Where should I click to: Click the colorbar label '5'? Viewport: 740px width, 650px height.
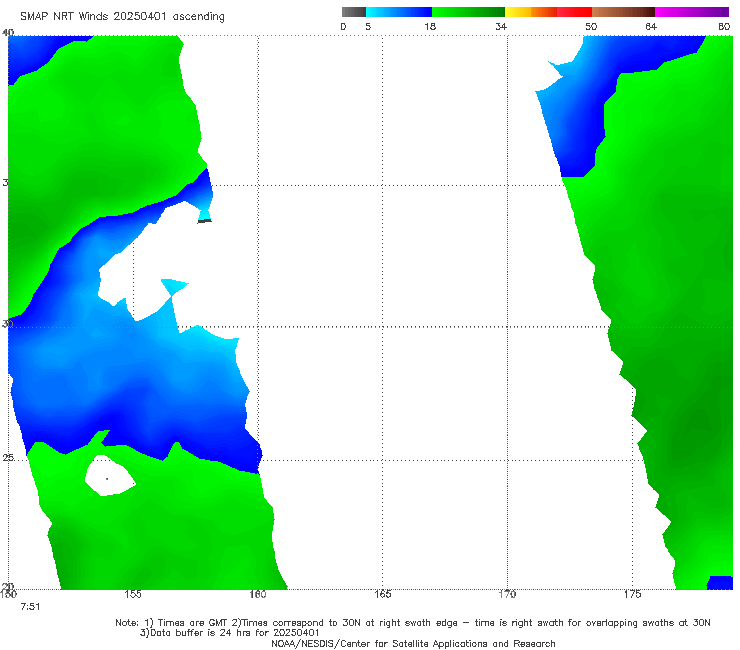click(368, 27)
